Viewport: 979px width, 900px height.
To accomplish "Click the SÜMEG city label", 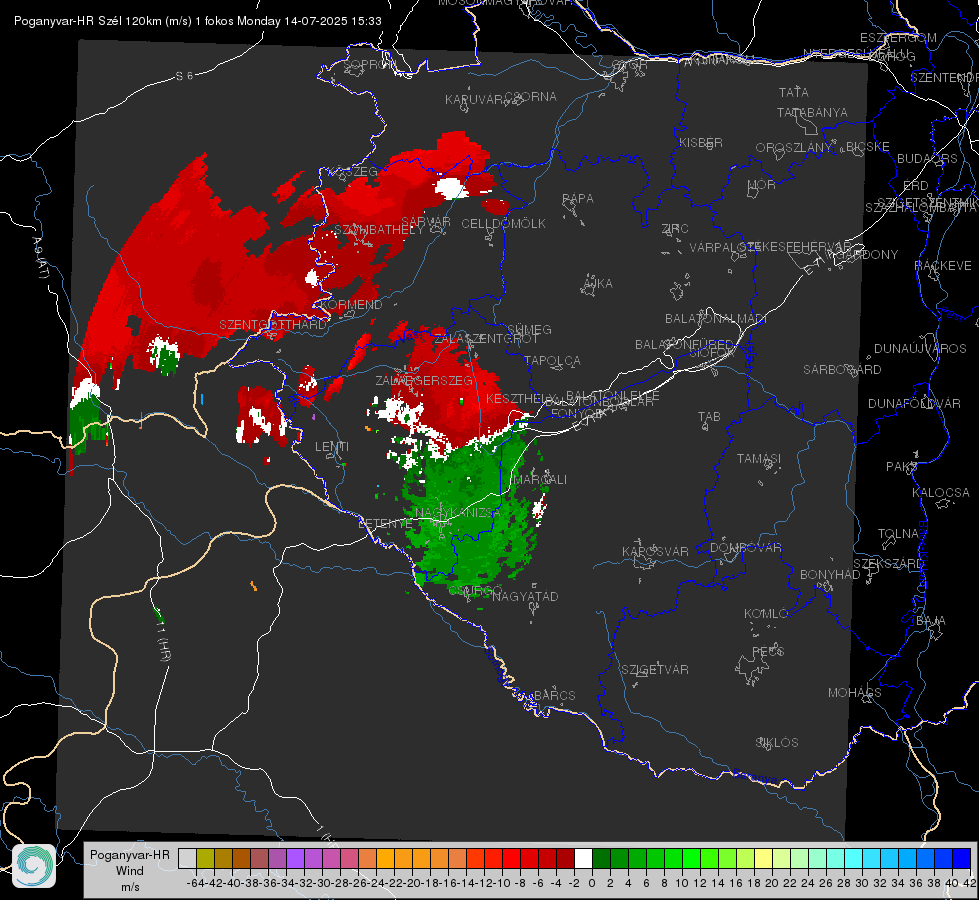I will click(x=529, y=329).
